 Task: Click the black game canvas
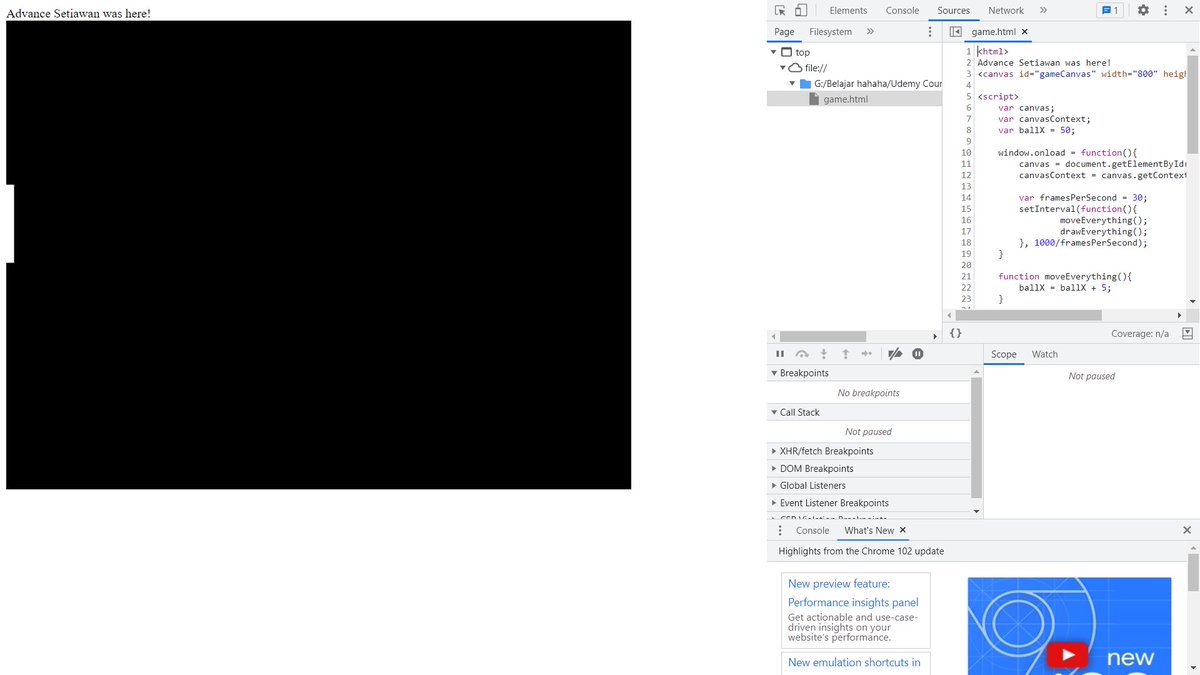coord(318,255)
